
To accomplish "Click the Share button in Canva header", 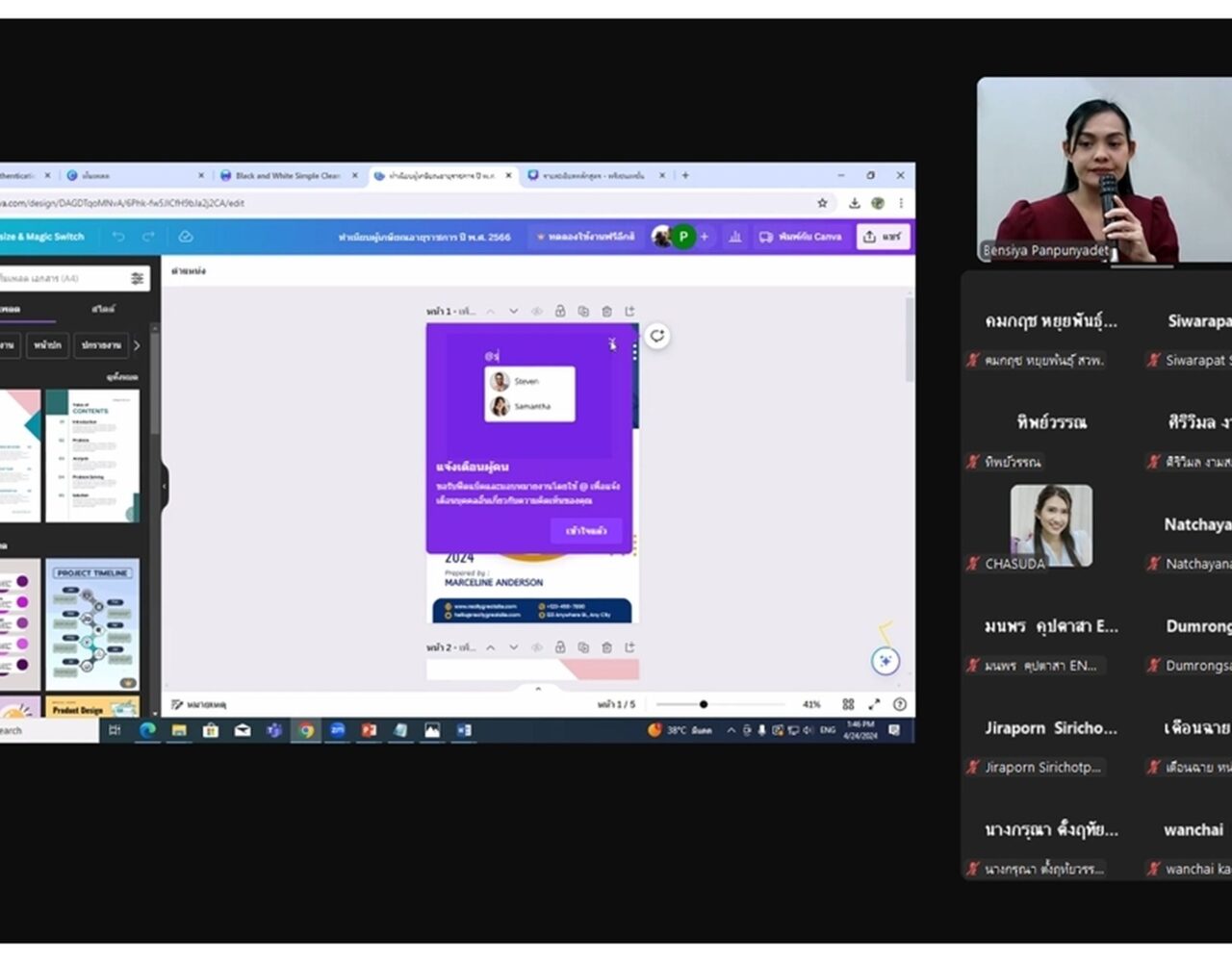I will point(883,237).
